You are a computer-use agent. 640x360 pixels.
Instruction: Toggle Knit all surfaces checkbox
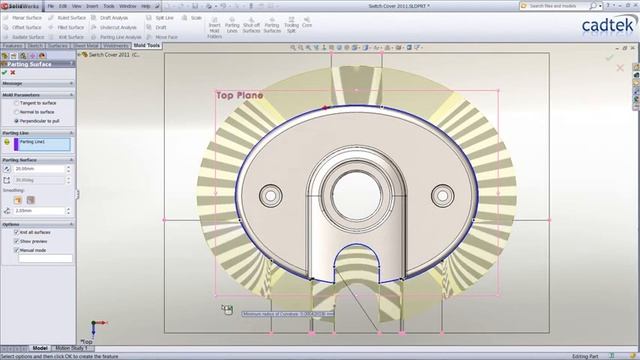(17, 232)
